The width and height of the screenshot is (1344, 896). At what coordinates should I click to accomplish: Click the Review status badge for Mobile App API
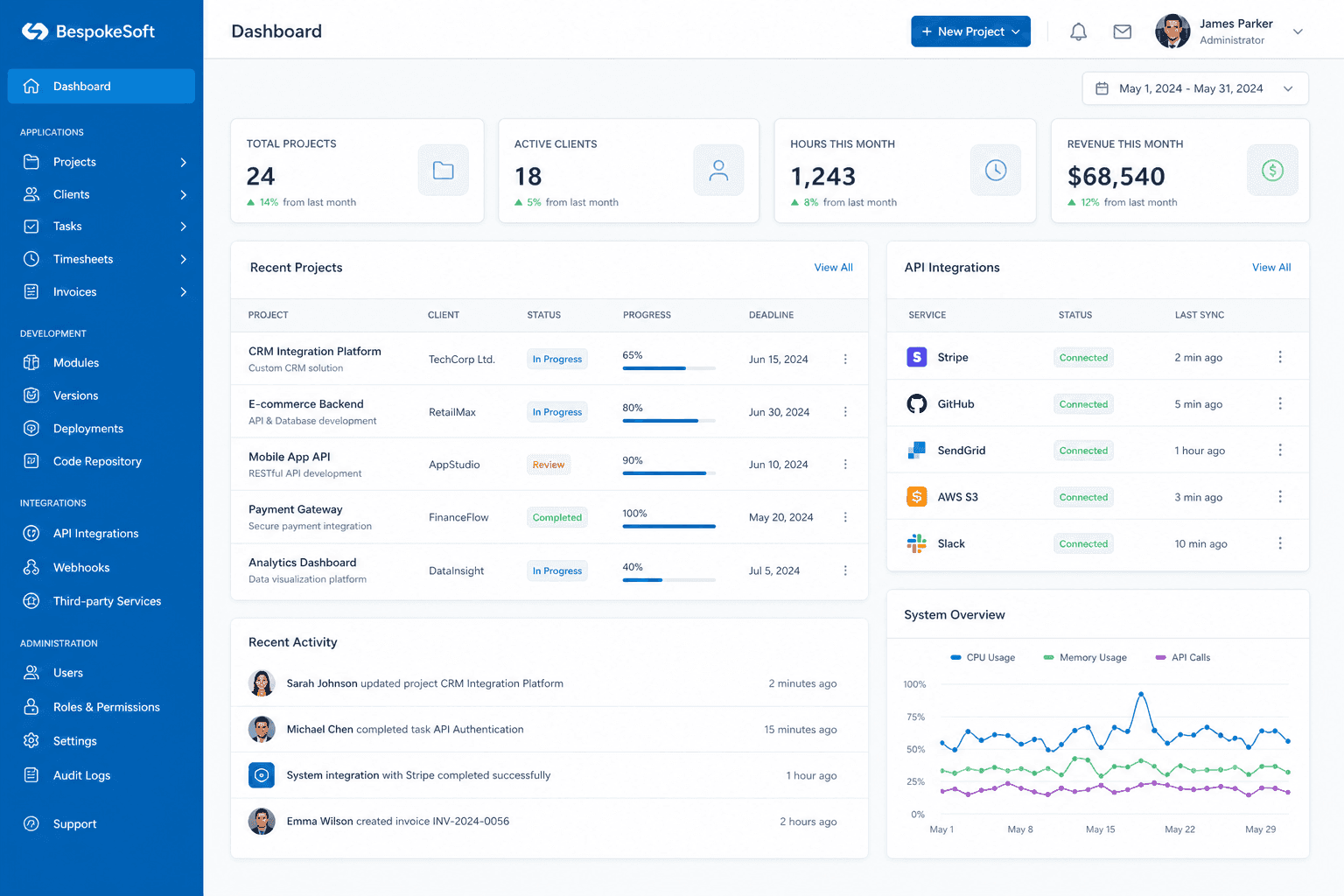(549, 465)
